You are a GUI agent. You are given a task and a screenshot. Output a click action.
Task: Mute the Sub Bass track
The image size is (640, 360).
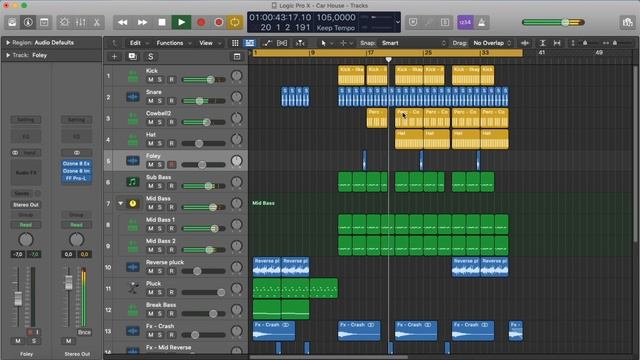[151, 186]
